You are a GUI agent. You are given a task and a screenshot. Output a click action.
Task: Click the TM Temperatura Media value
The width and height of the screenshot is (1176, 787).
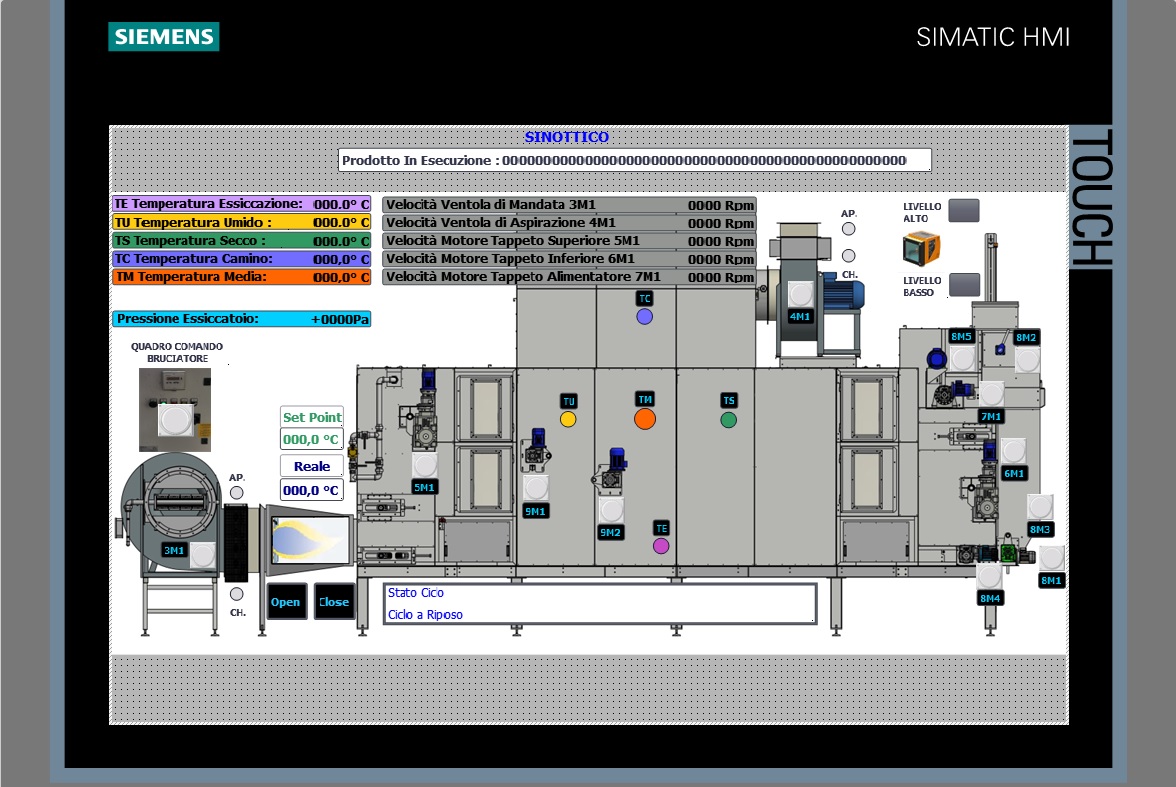point(341,277)
